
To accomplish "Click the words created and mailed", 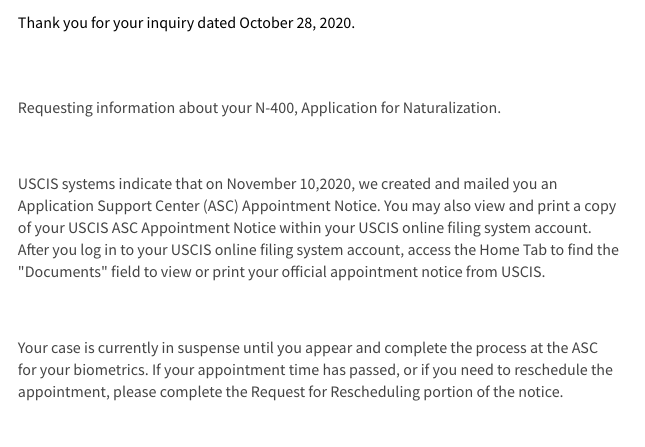I will click(445, 184).
